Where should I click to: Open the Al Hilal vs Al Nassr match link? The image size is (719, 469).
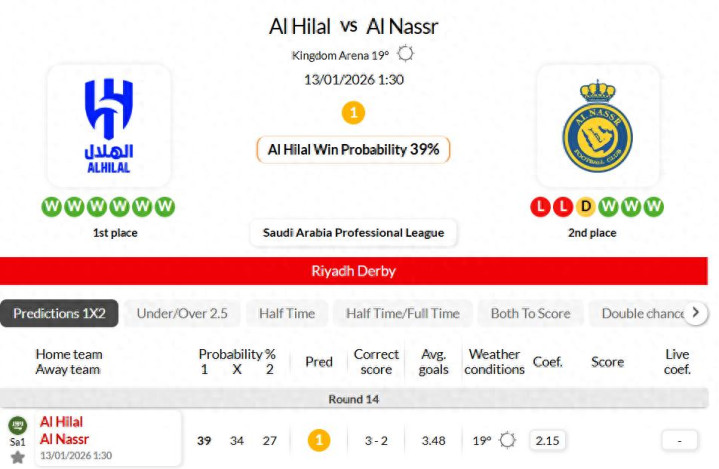(62, 430)
